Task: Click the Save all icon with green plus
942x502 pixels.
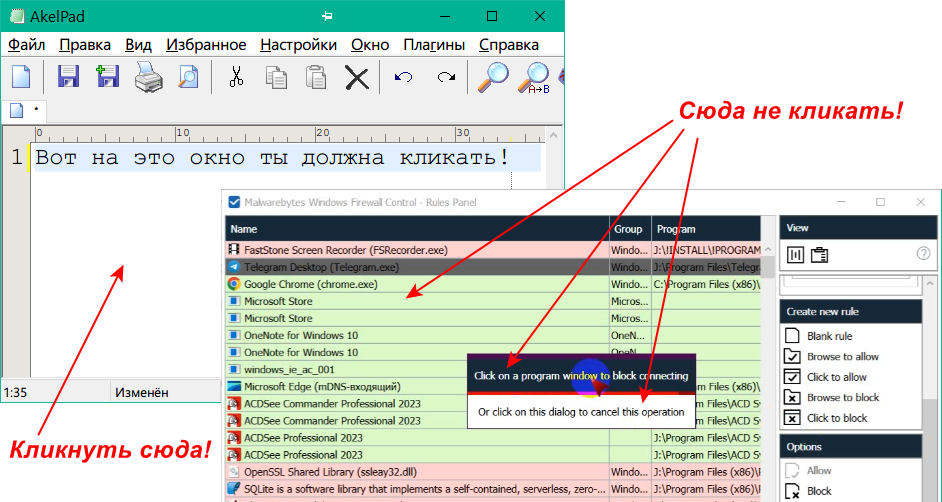Action: (108, 77)
